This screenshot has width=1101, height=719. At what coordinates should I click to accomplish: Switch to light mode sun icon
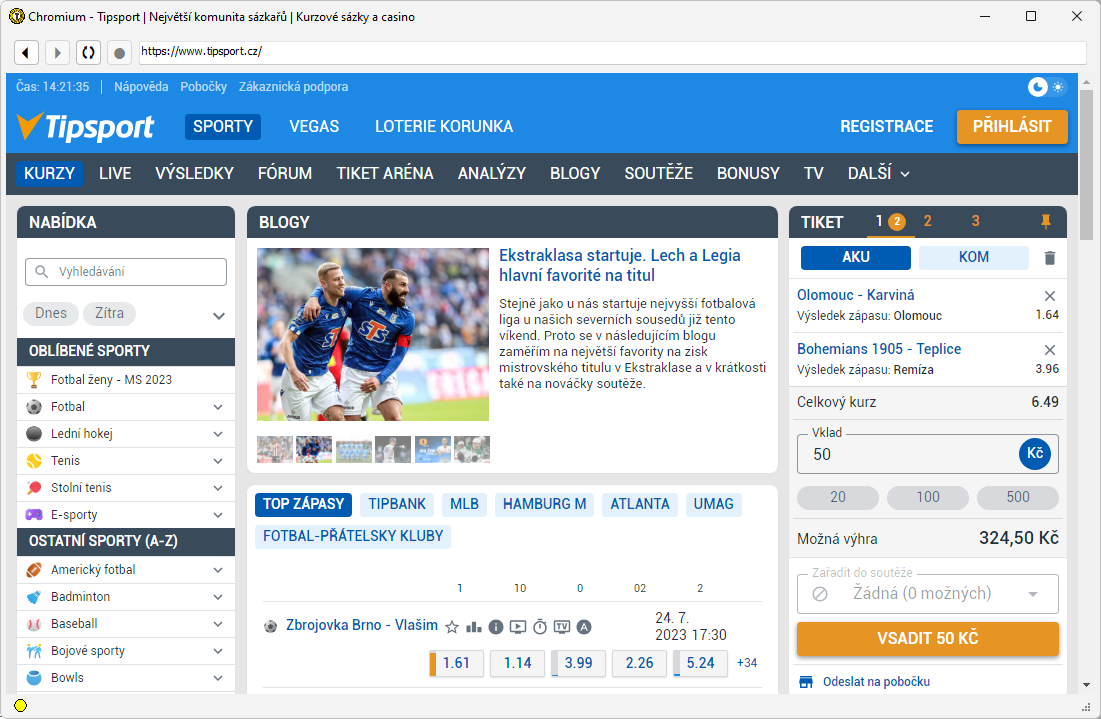[x=1057, y=87]
